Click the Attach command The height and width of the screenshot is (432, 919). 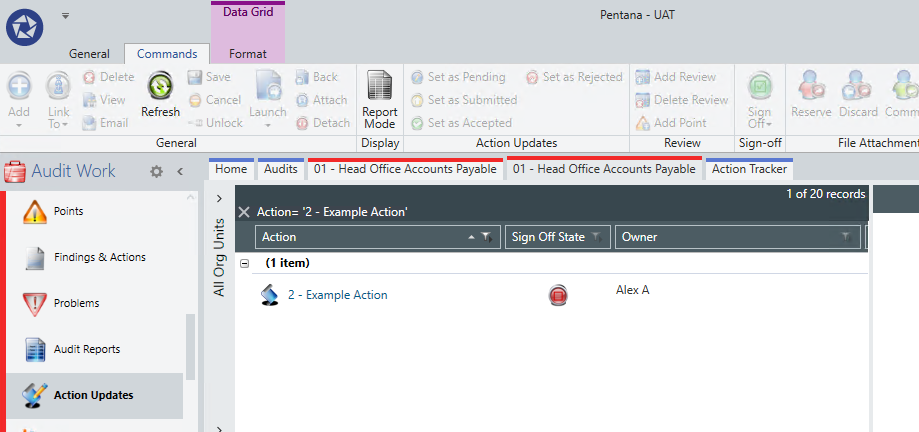point(322,100)
